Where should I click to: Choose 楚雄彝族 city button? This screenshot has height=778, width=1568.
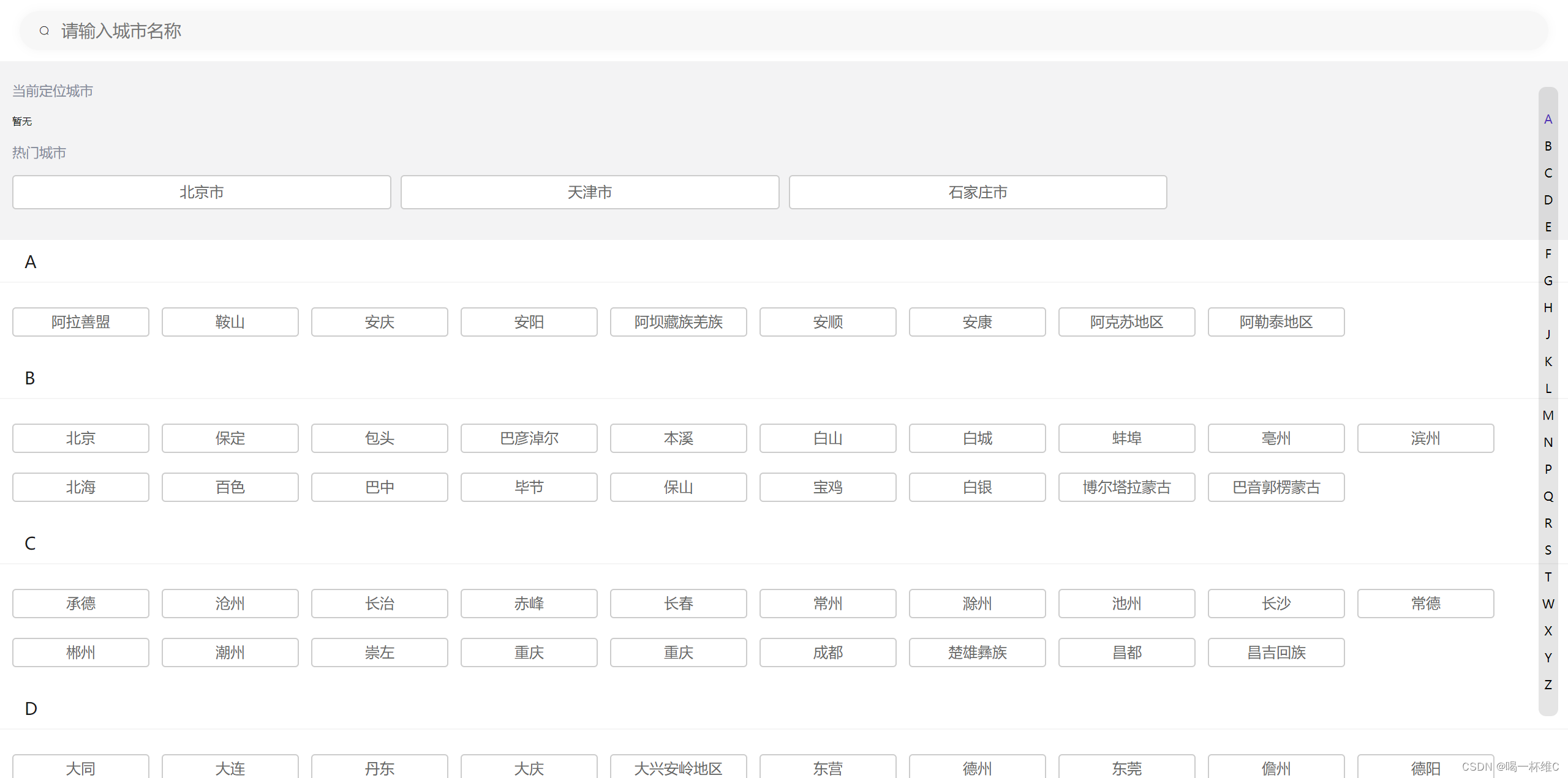tap(978, 653)
